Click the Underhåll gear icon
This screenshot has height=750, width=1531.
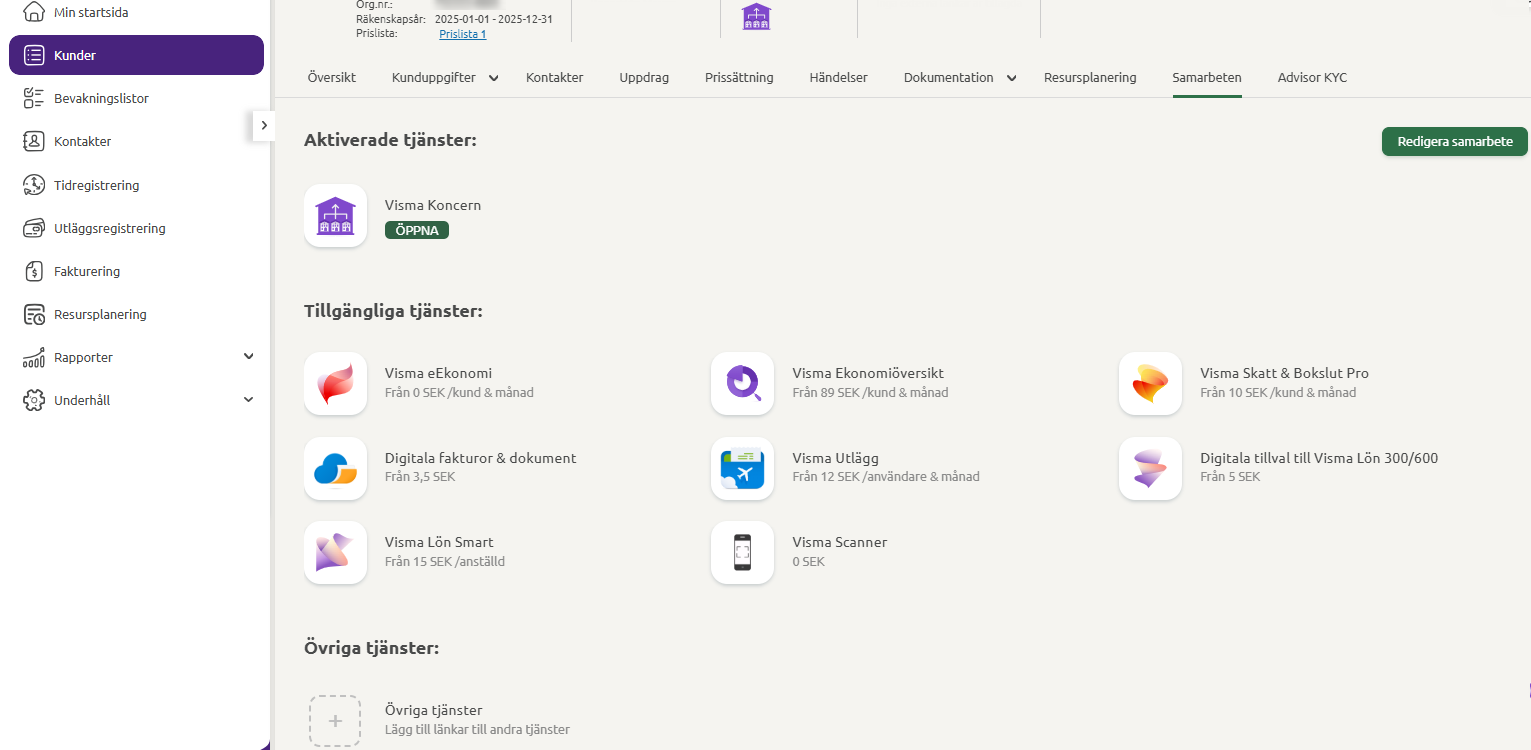coord(34,400)
